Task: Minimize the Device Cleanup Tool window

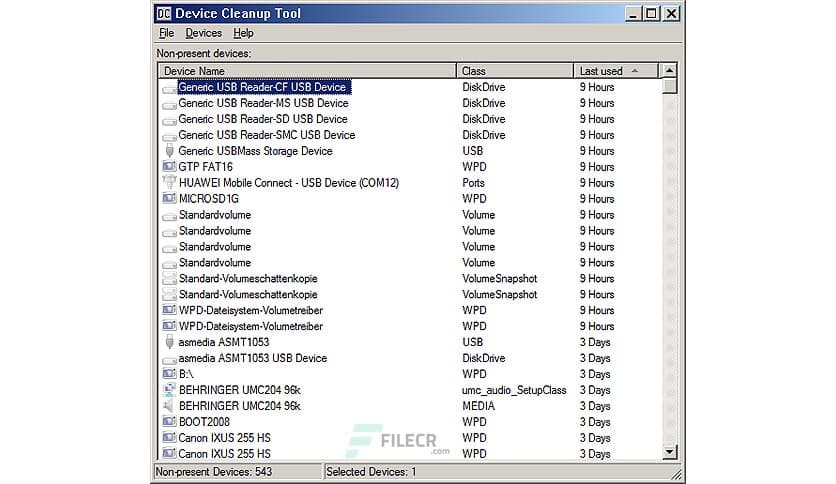Action: 633,13
